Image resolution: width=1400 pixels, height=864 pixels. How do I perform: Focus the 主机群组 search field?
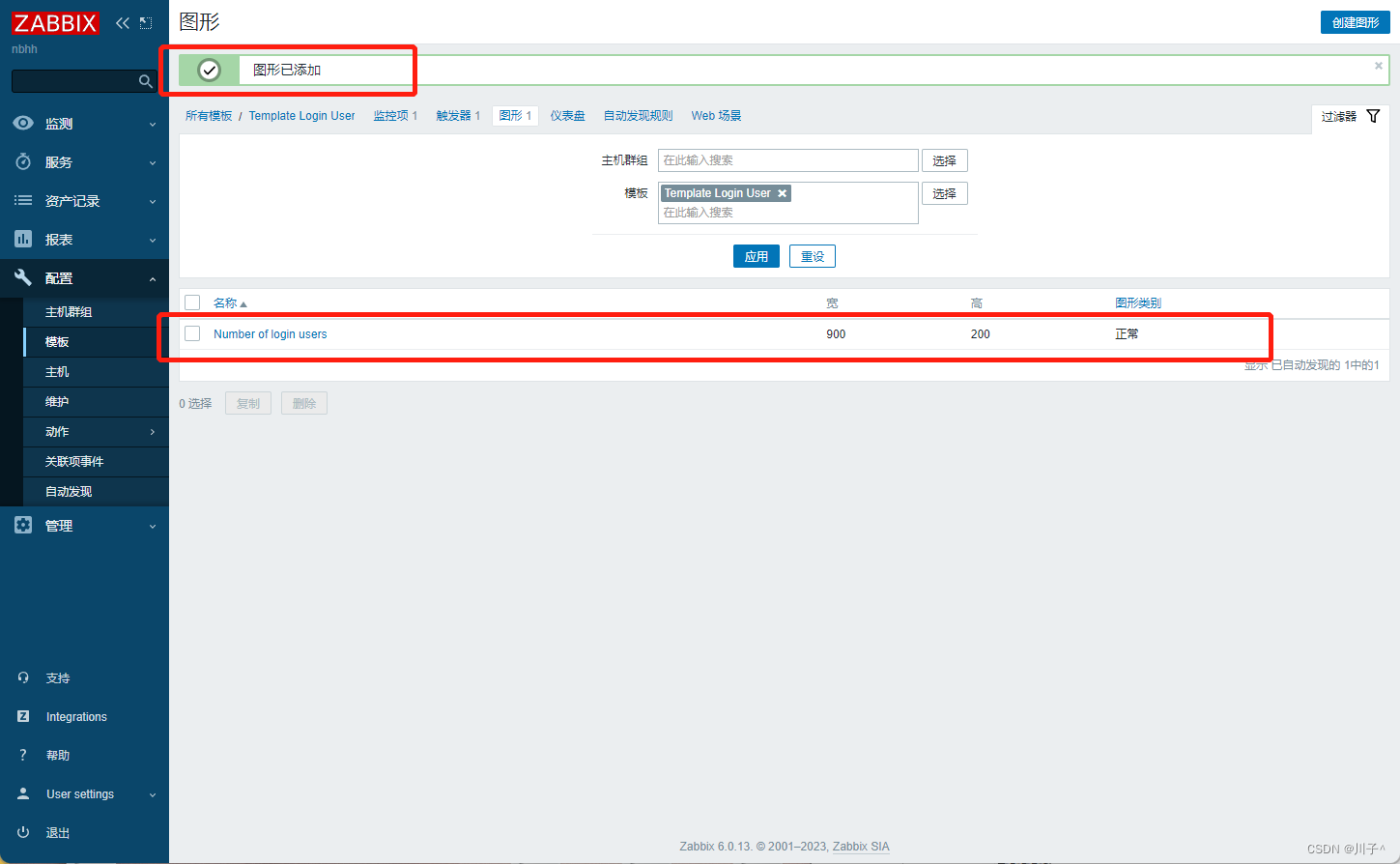(x=788, y=160)
